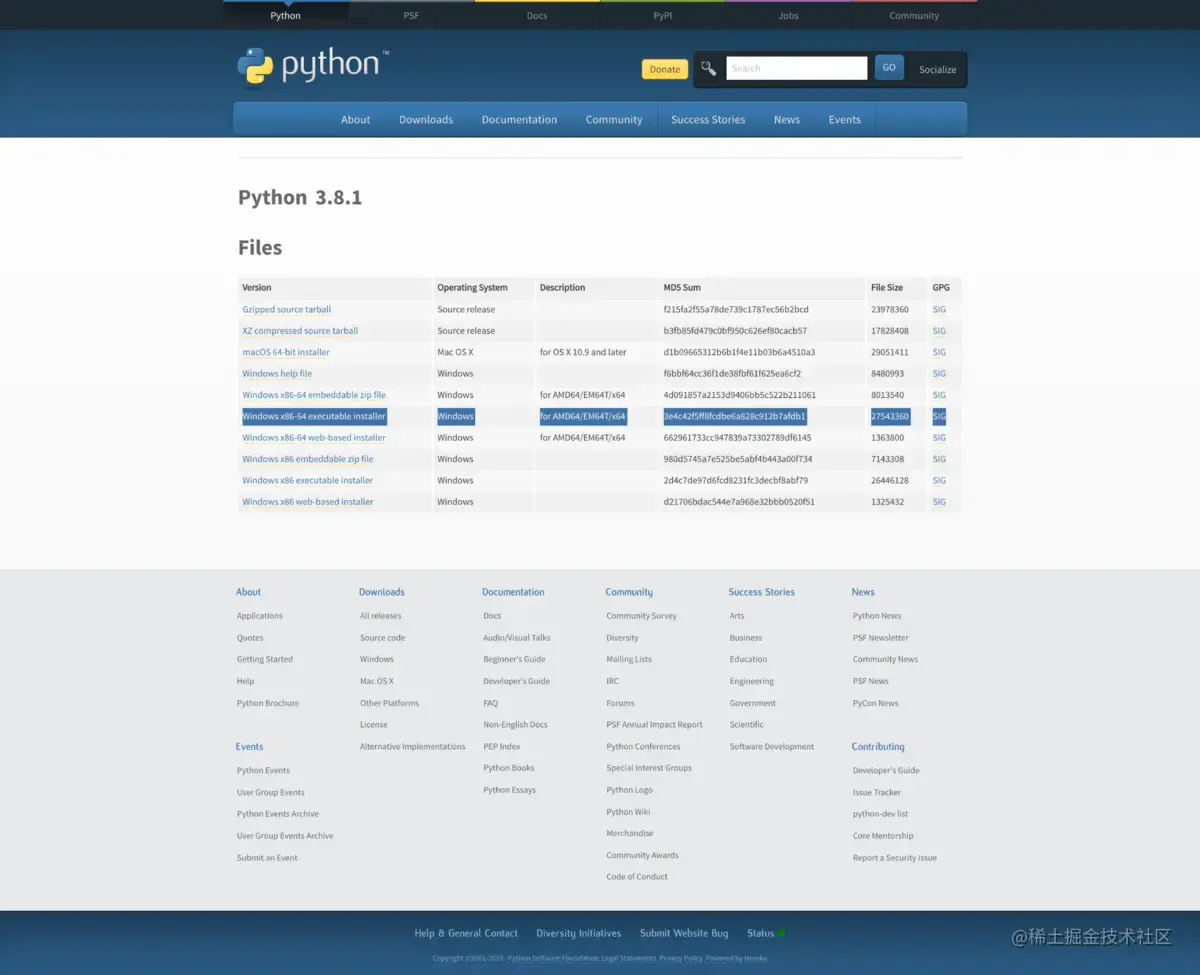Open the footer Applications link

click(x=260, y=616)
